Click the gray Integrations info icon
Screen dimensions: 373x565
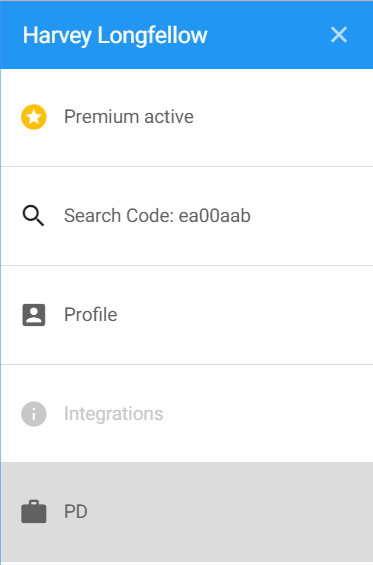pos(34,414)
